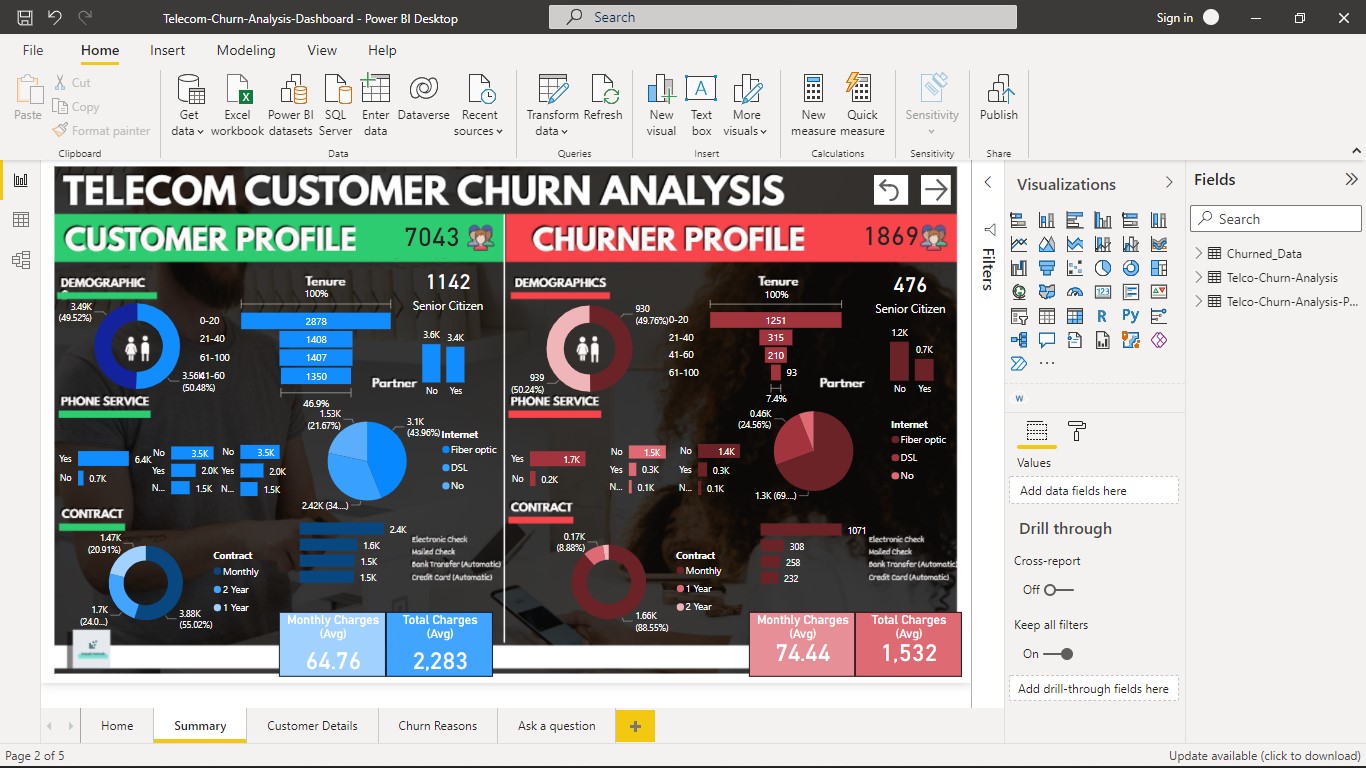Switch to the Customer Details page tab
This screenshot has width=1366, height=768.
[x=312, y=726]
